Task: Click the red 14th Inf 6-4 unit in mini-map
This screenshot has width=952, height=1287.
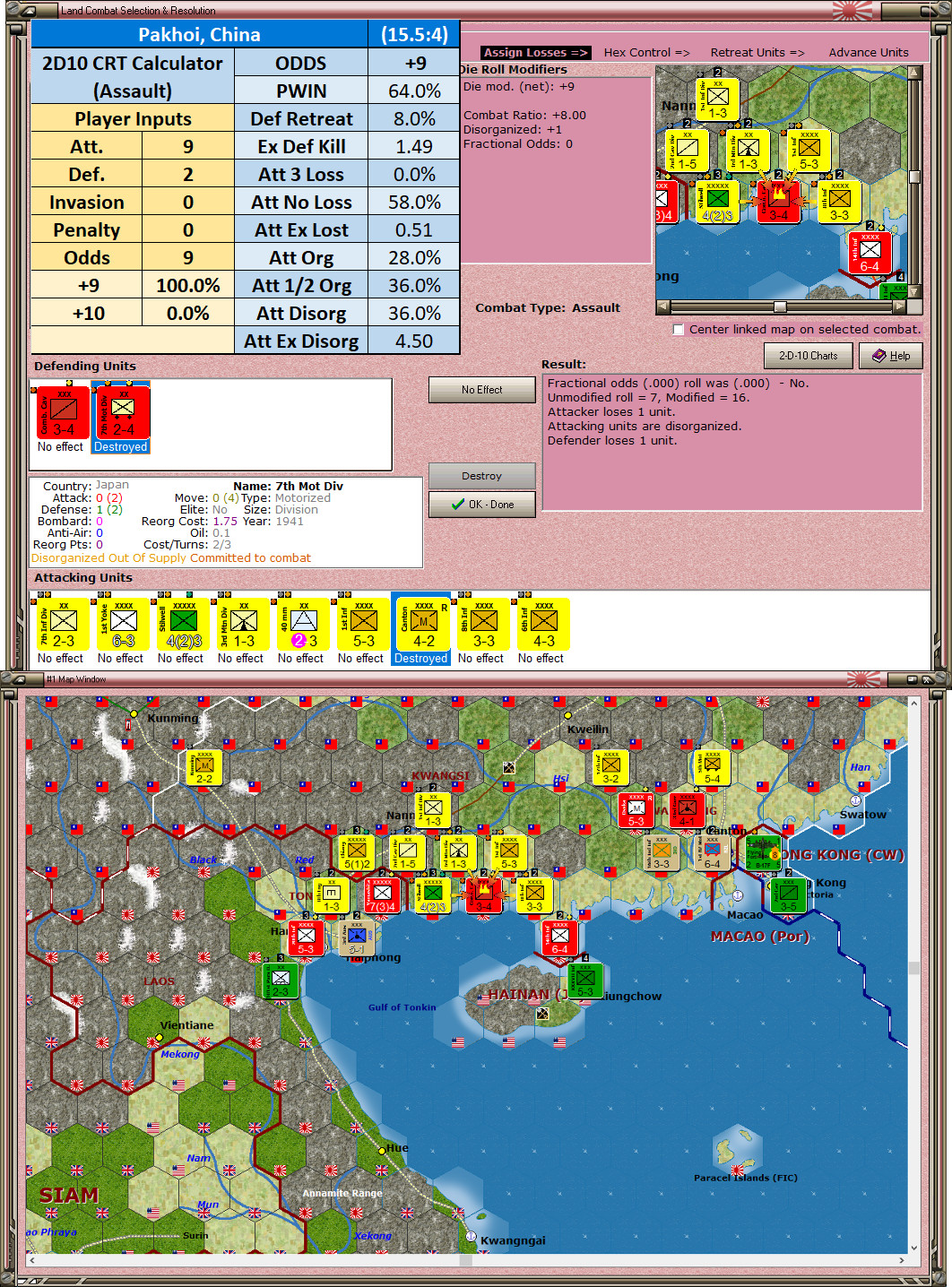Action: coord(870,254)
